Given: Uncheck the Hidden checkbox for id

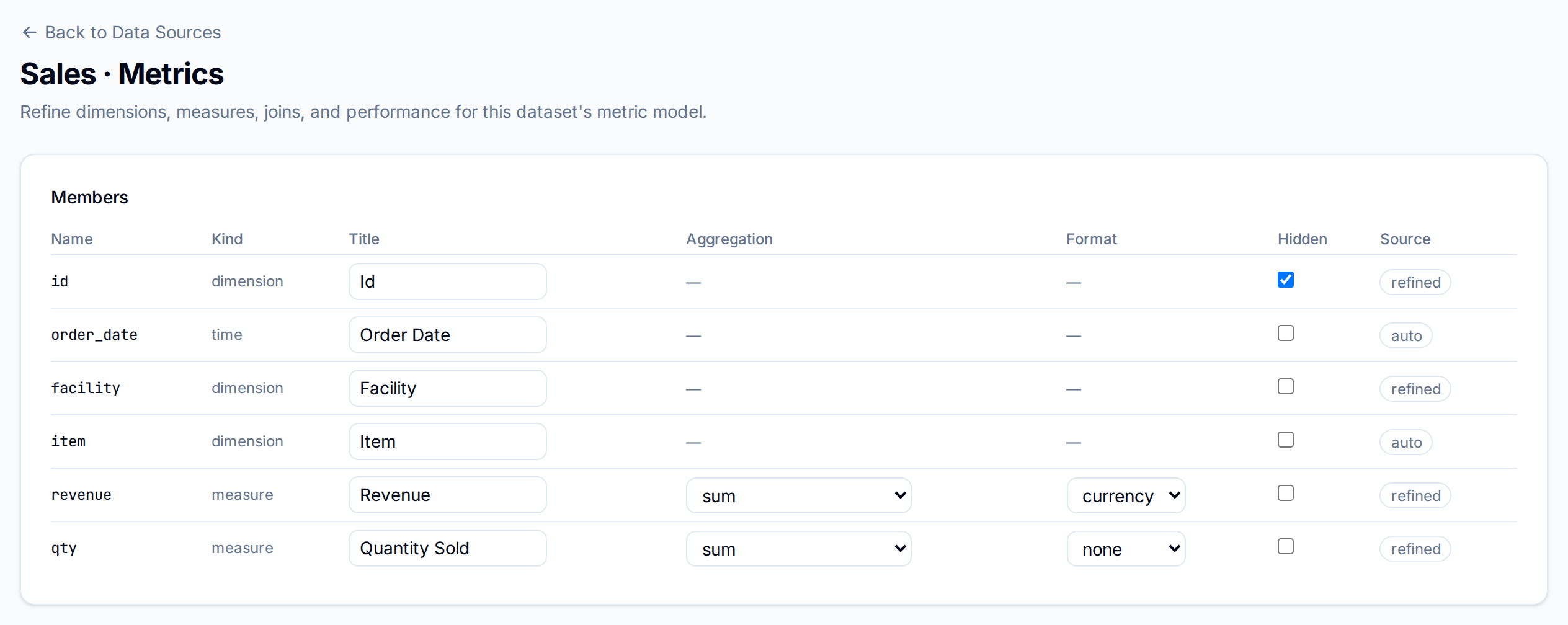Looking at the screenshot, I should (1286, 280).
